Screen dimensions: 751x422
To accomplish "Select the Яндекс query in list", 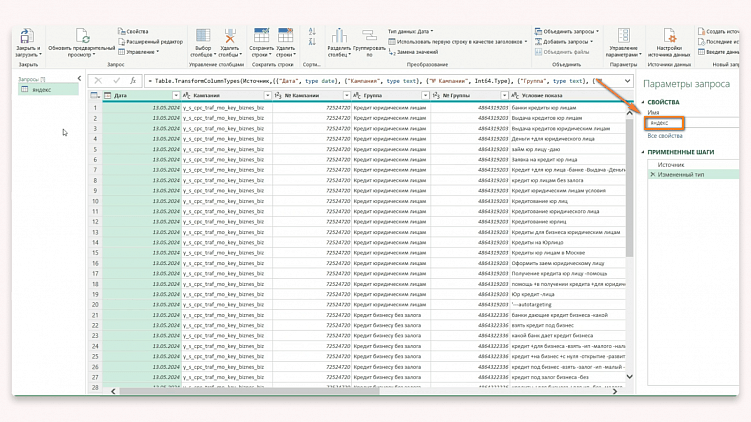I will (43, 90).
